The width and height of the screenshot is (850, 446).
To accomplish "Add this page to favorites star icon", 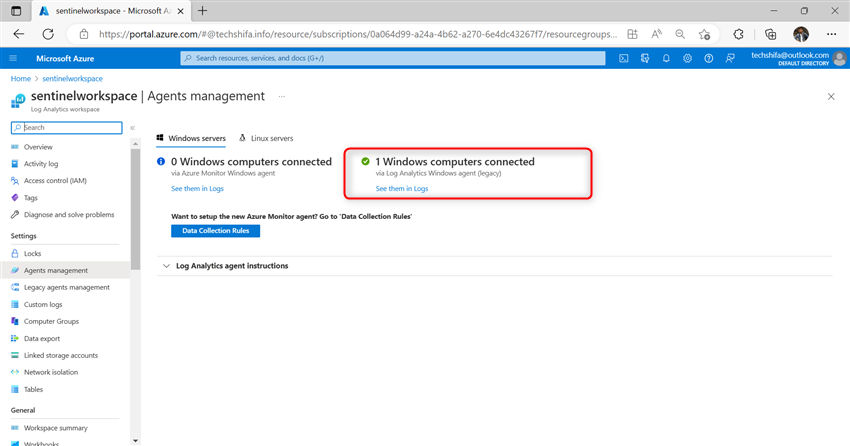I will [704, 34].
